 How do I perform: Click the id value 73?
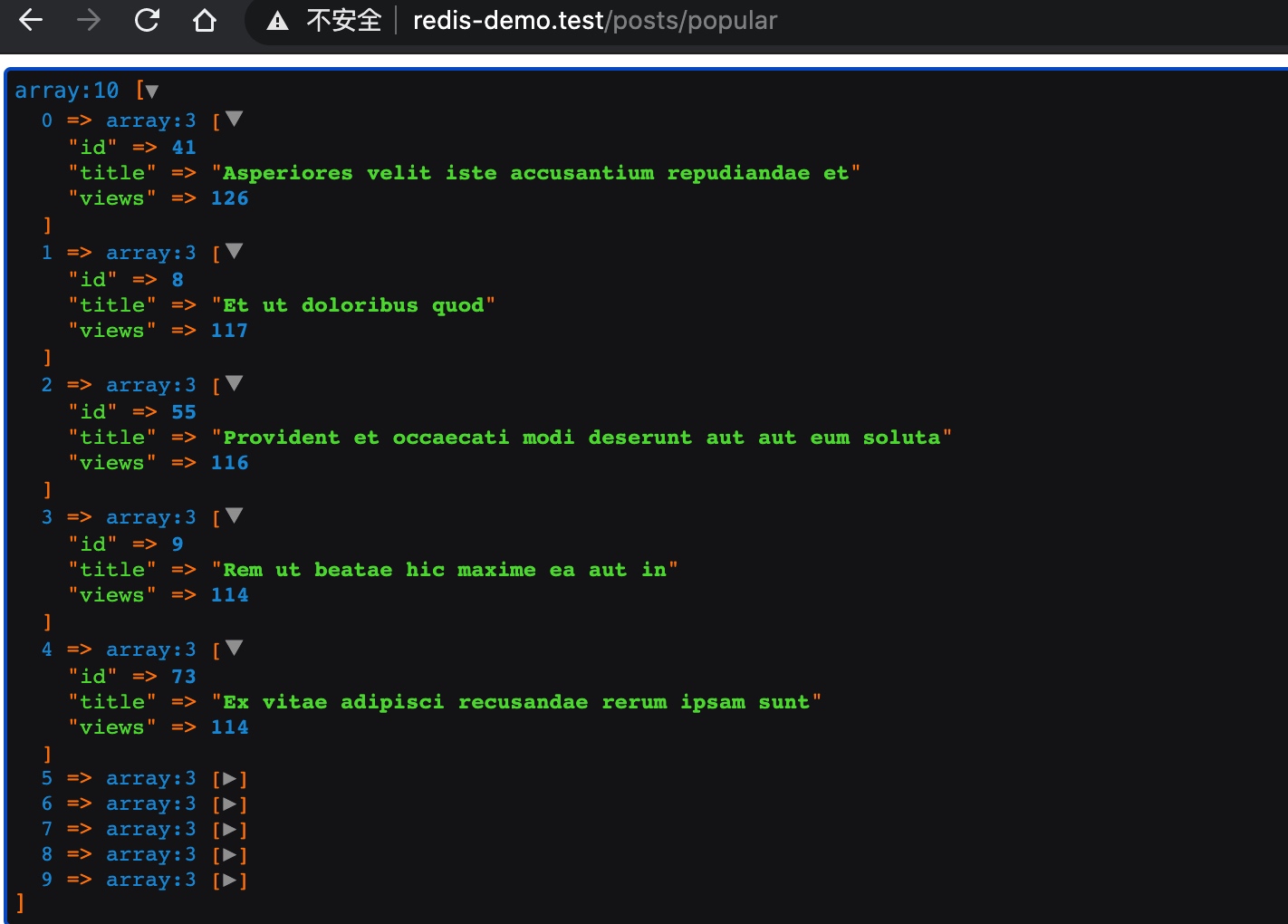[184, 676]
